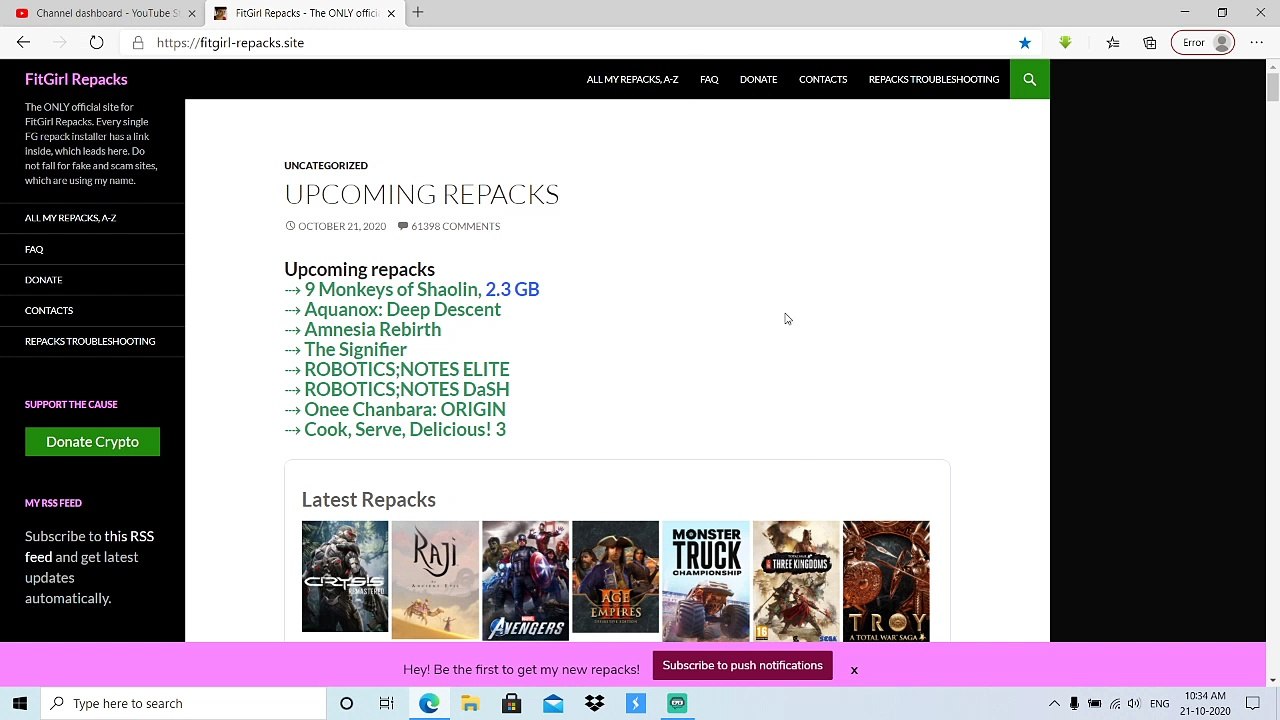Select 'Amnesia Rebirth' upcoming entry
The image size is (1280, 720).
pyautogui.click(x=372, y=329)
